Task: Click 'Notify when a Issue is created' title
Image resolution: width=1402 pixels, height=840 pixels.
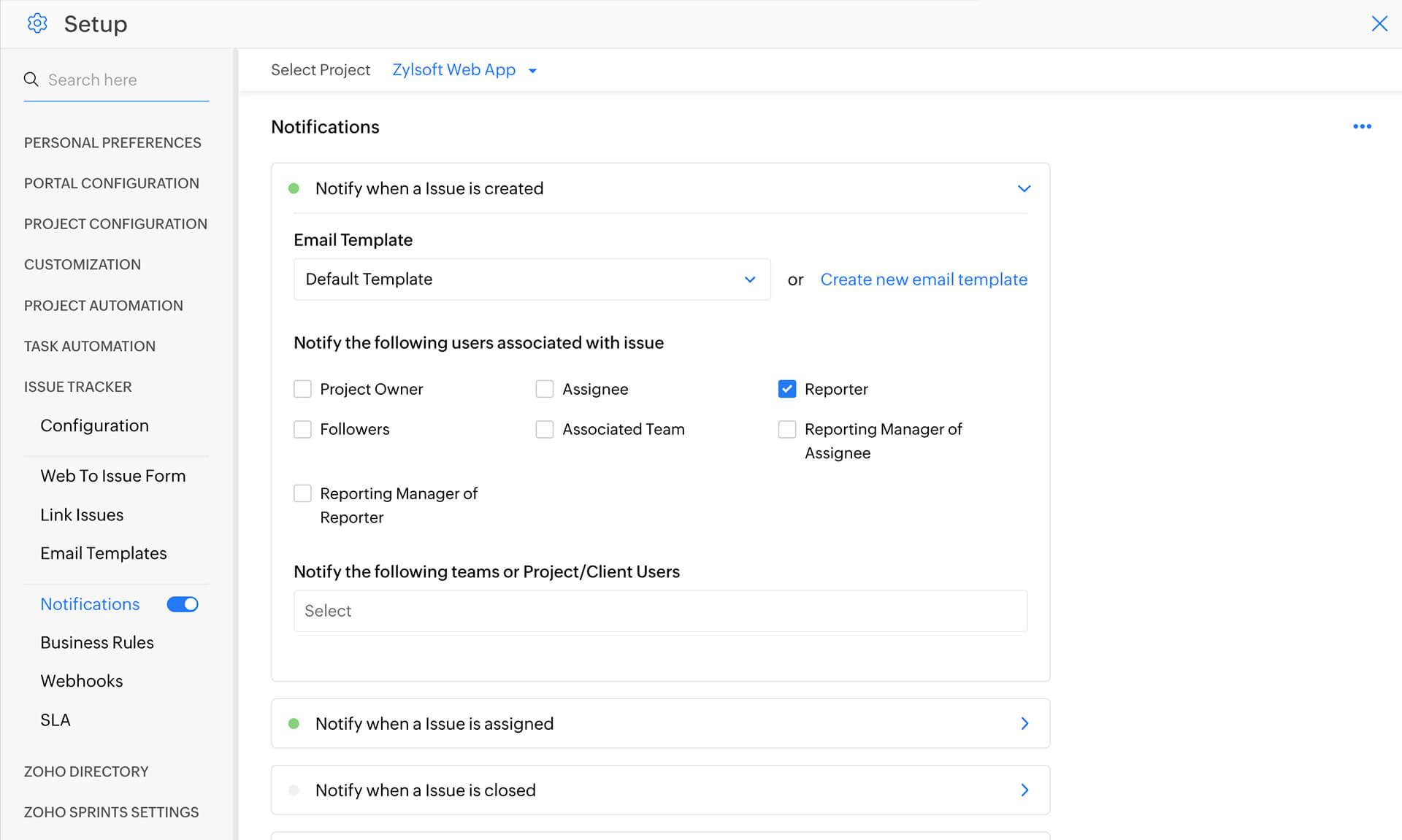Action: (429, 188)
